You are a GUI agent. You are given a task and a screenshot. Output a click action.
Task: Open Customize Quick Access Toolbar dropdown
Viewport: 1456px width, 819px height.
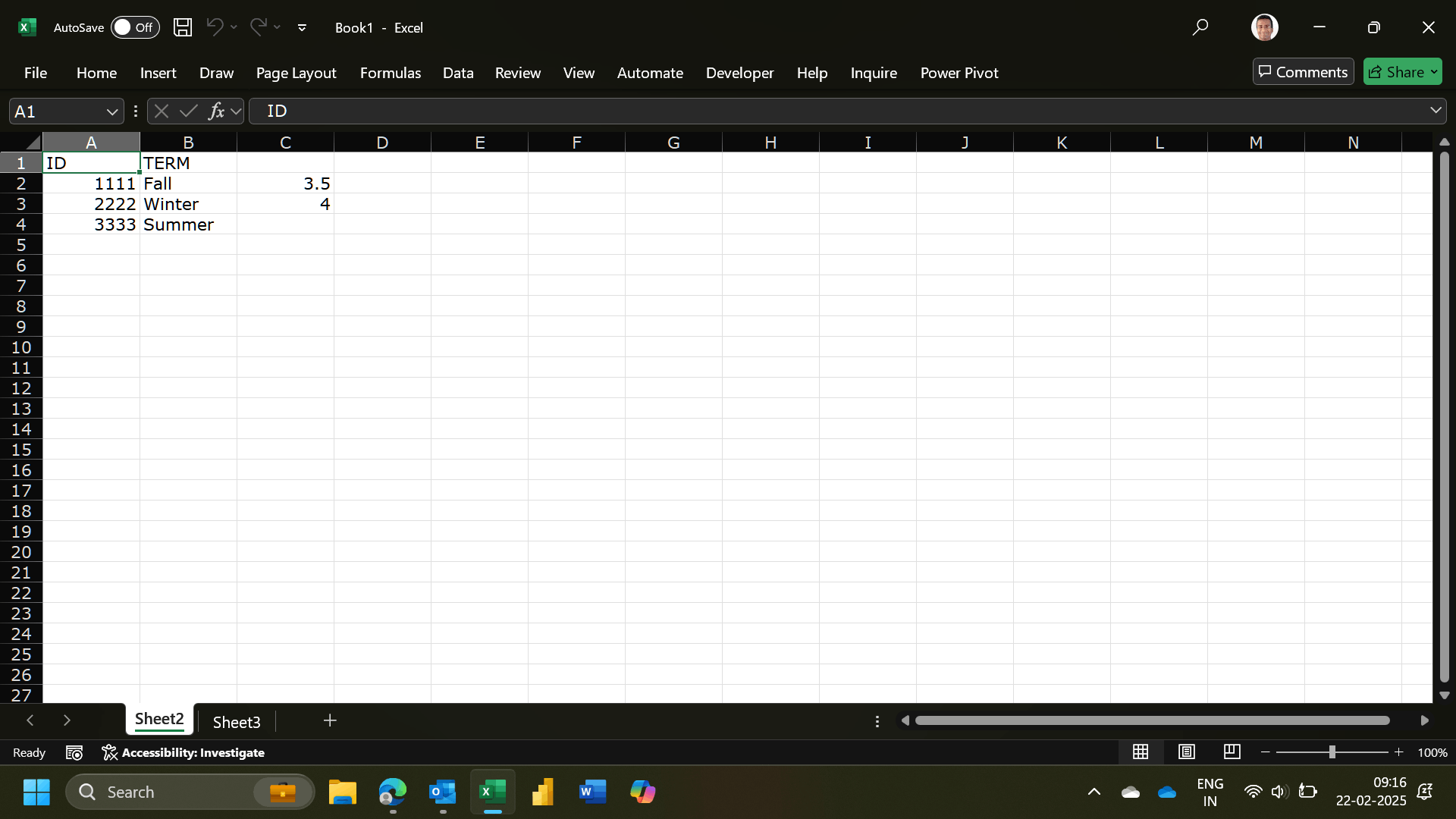pyautogui.click(x=302, y=27)
